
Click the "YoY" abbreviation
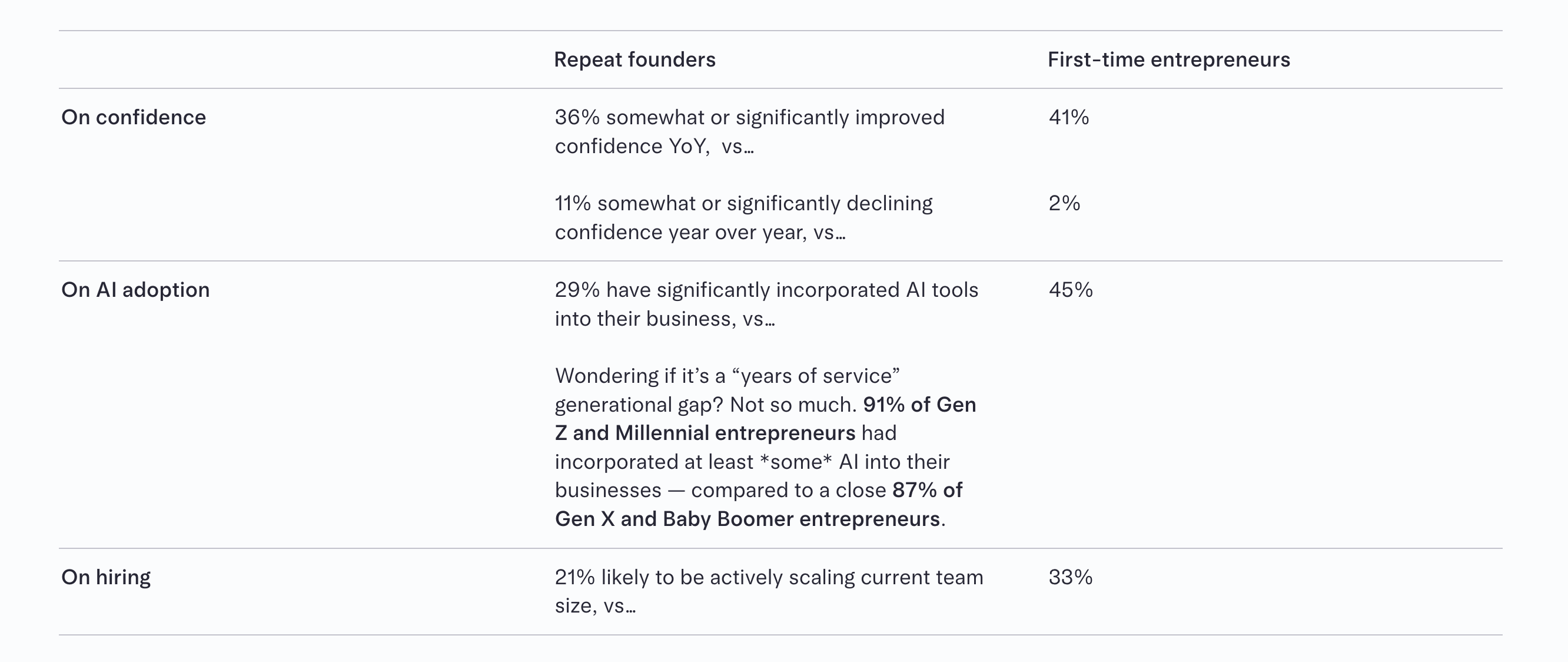point(689,146)
